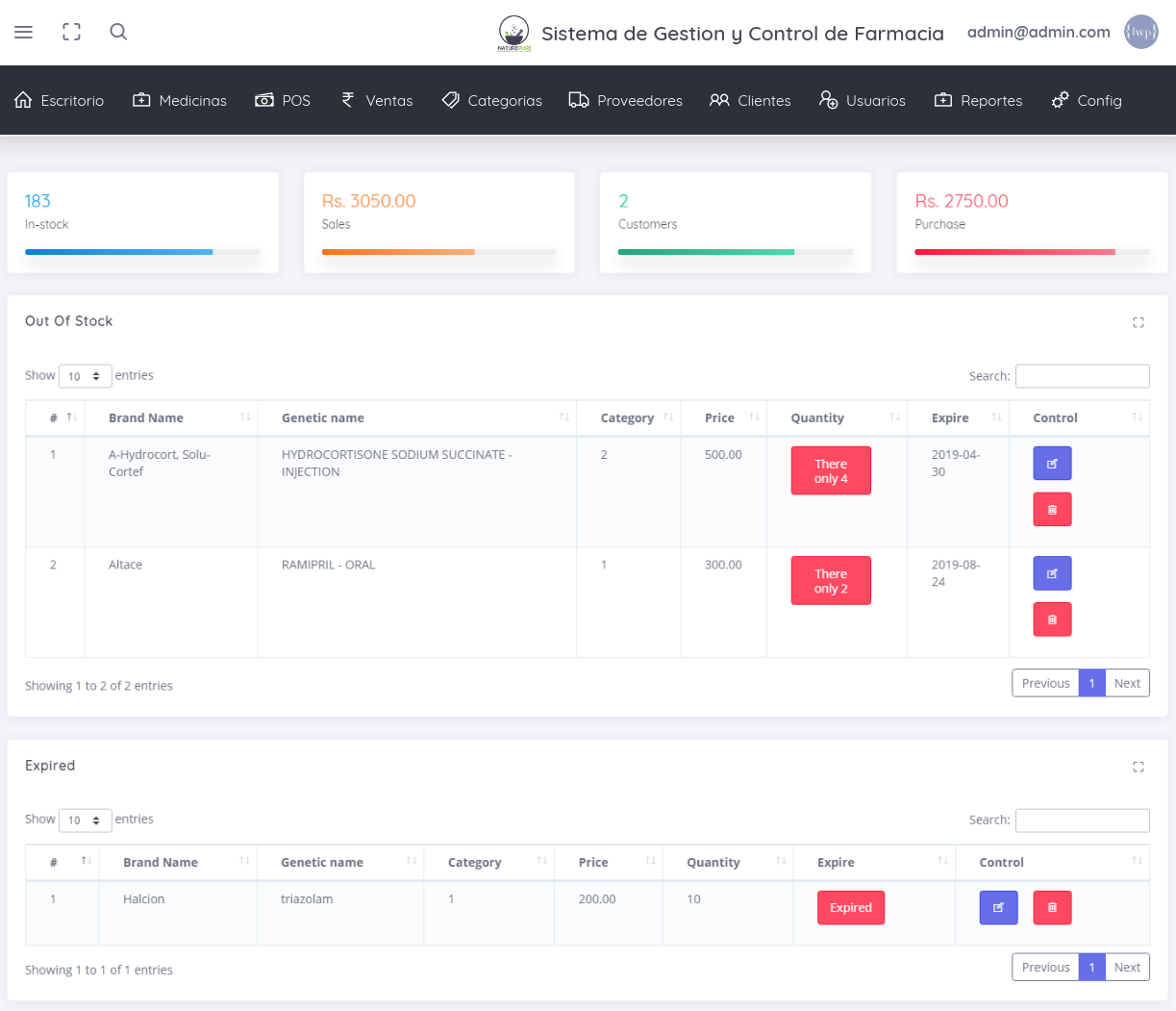This screenshot has height=1011, width=1176.
Task: Open admin@admin.com account menu
Action: [1038, 32]
